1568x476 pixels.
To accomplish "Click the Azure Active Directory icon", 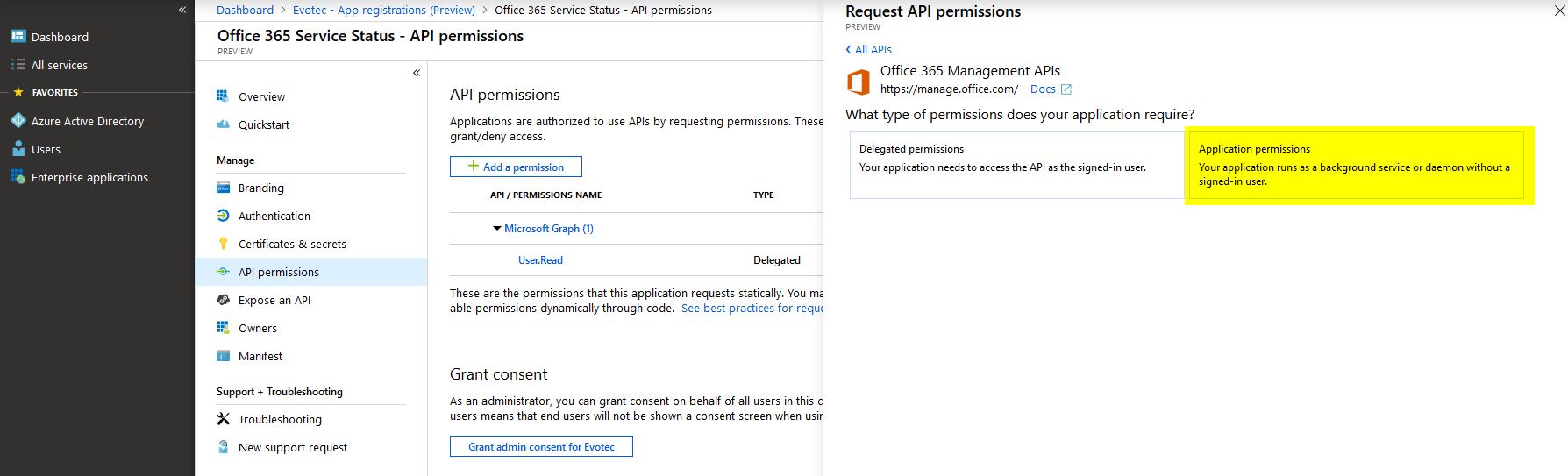I will tap(18, 121).
